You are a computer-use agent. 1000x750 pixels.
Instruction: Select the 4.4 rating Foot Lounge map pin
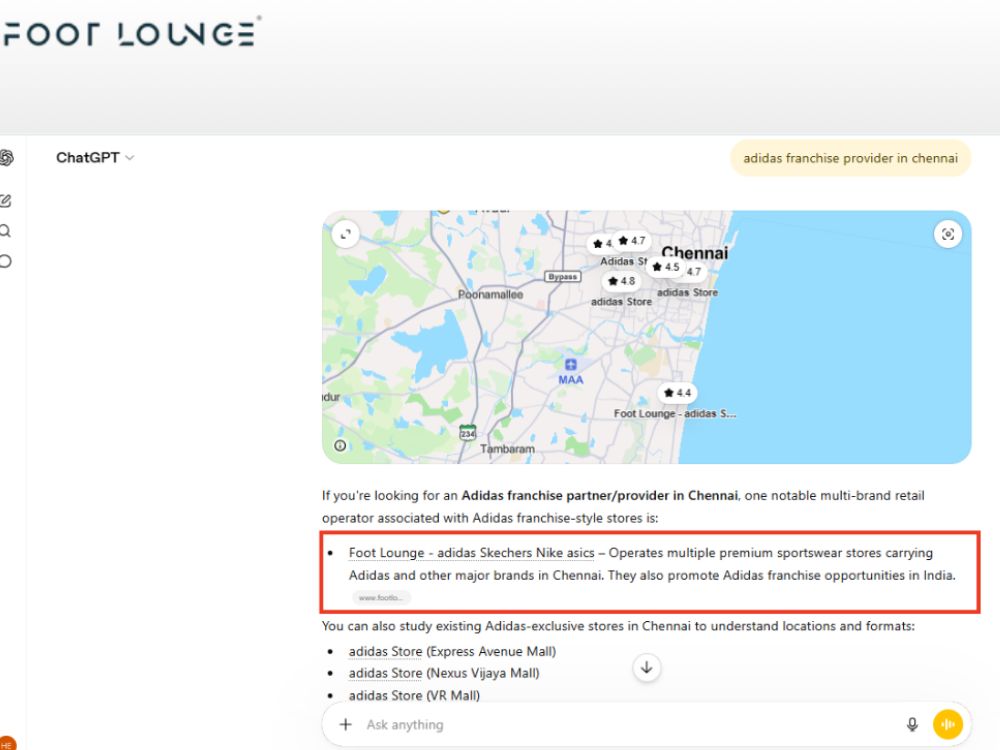(677, 393)
